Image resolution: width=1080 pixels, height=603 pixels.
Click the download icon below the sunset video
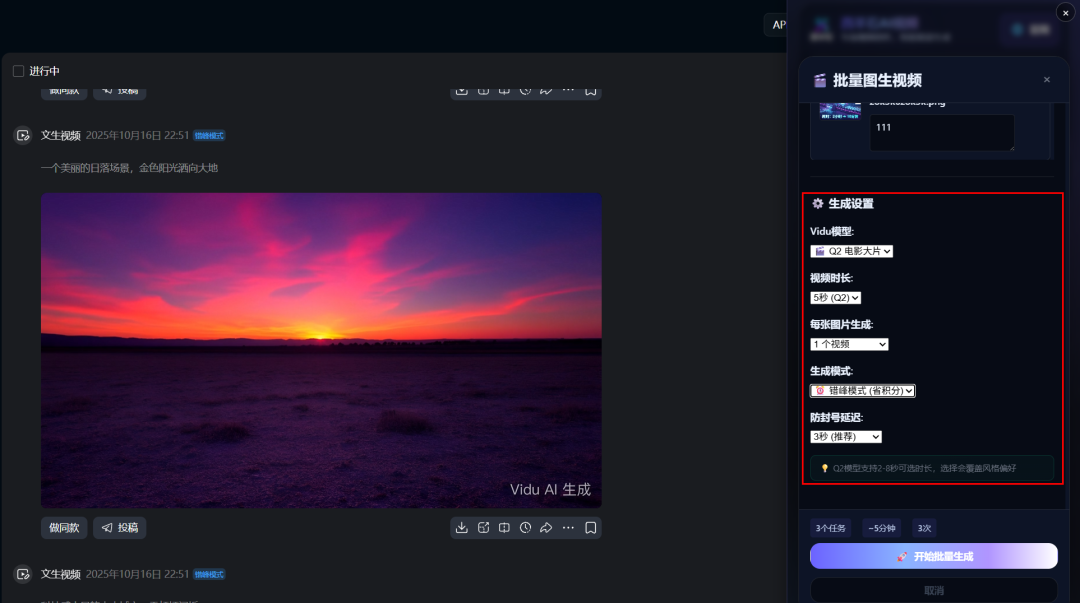click(462, 528)
